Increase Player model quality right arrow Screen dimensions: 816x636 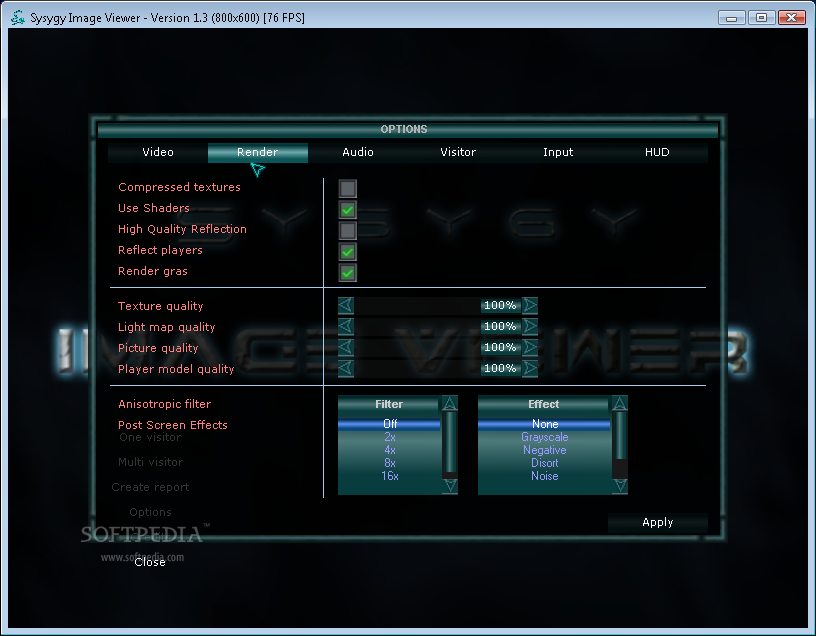pyautogui.click(x=530, y=368)
